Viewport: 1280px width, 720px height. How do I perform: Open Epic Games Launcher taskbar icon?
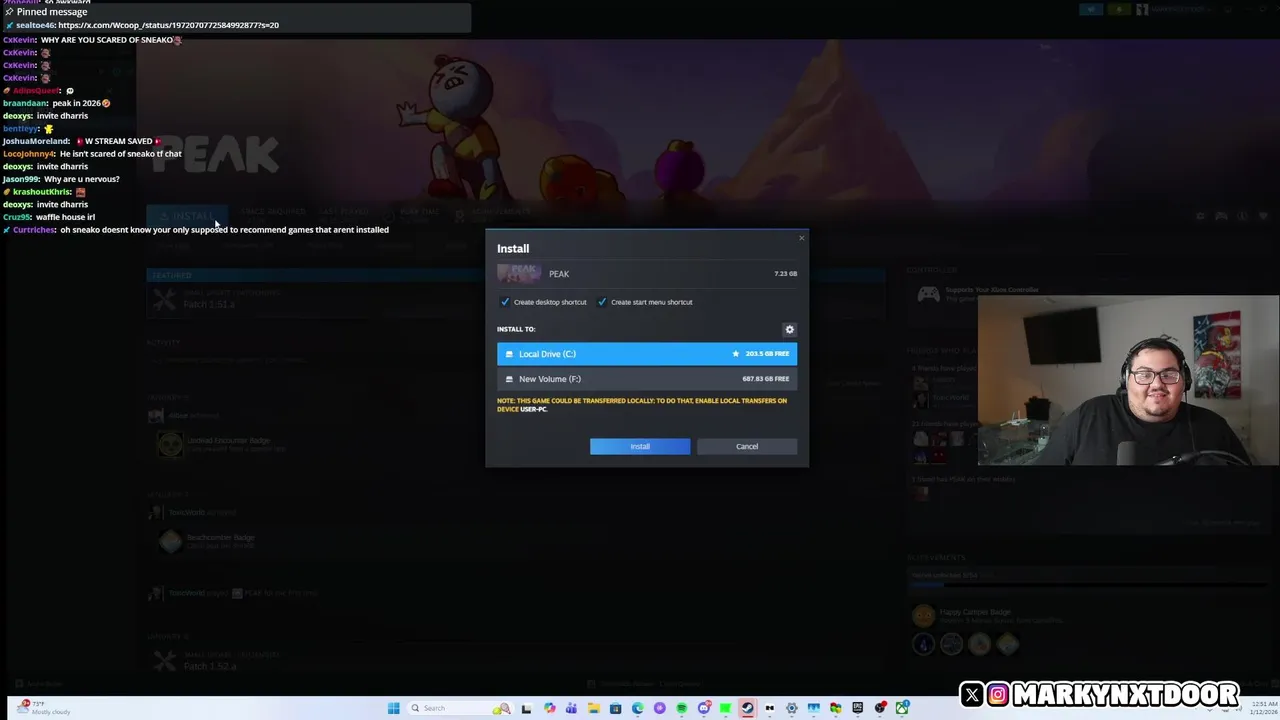coord(857,708)
